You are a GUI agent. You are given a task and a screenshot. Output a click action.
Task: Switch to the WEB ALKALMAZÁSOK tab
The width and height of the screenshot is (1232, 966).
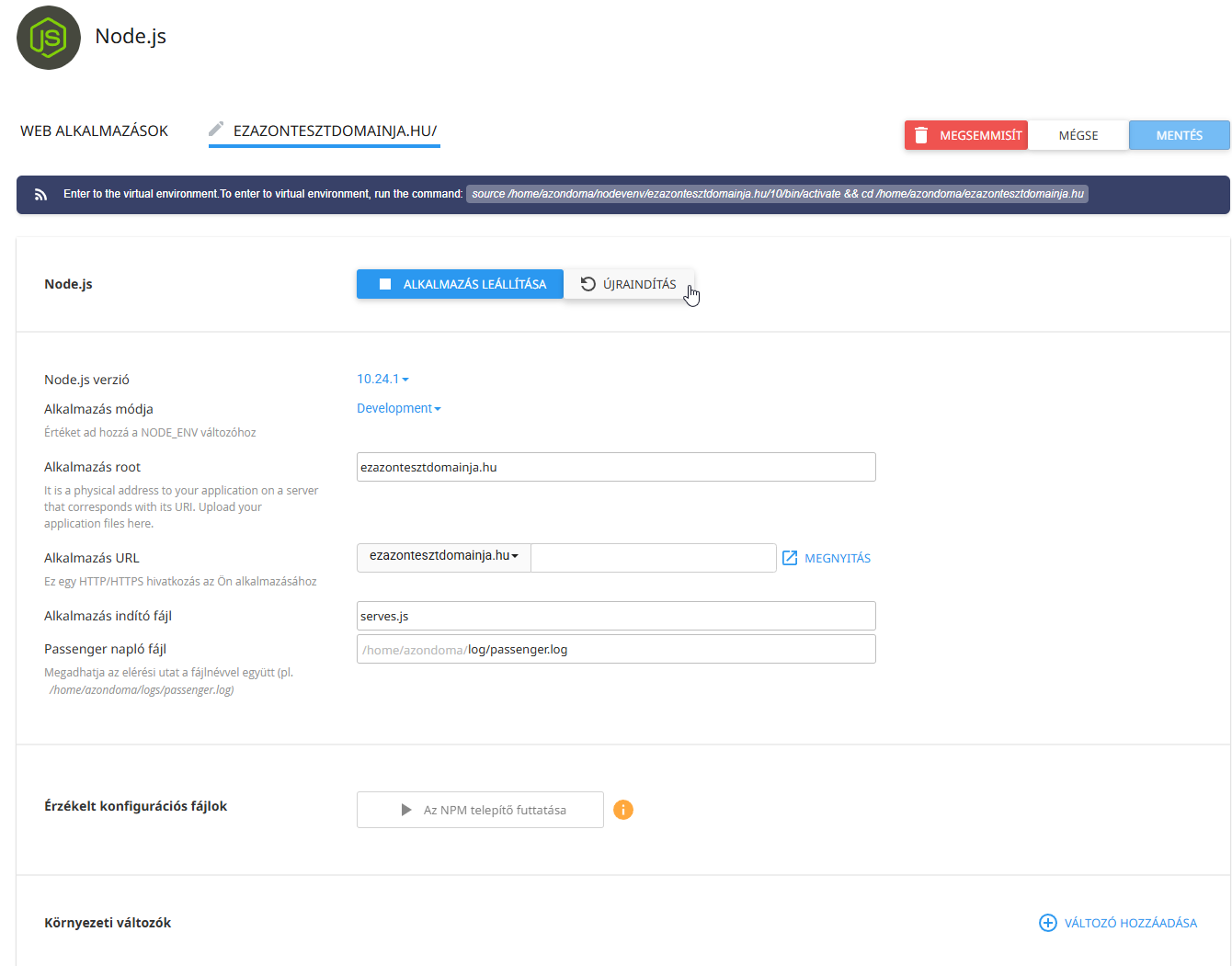tap(93, 130)
